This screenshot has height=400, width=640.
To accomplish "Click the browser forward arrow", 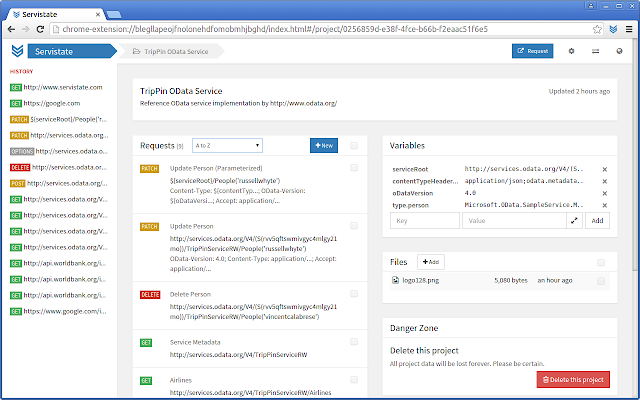I will [25, 29].
